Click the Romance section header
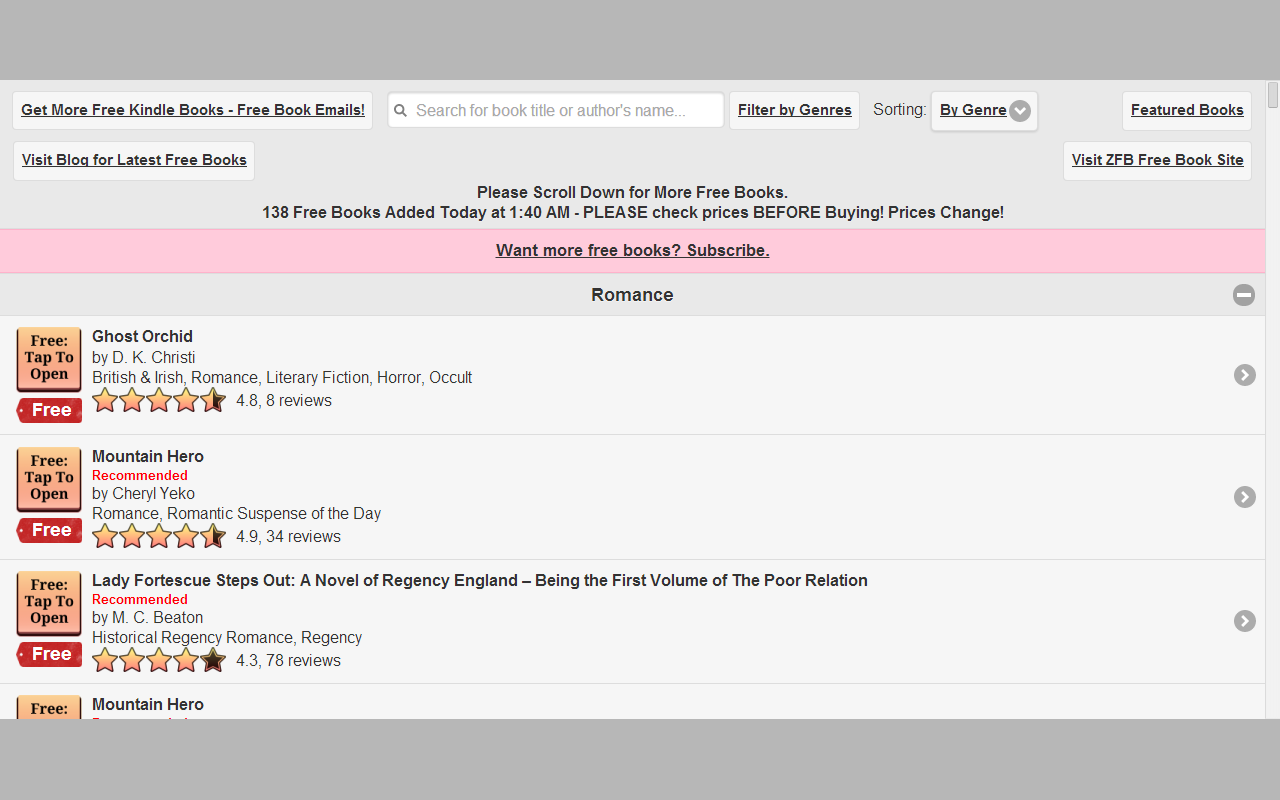 (632, 295)
